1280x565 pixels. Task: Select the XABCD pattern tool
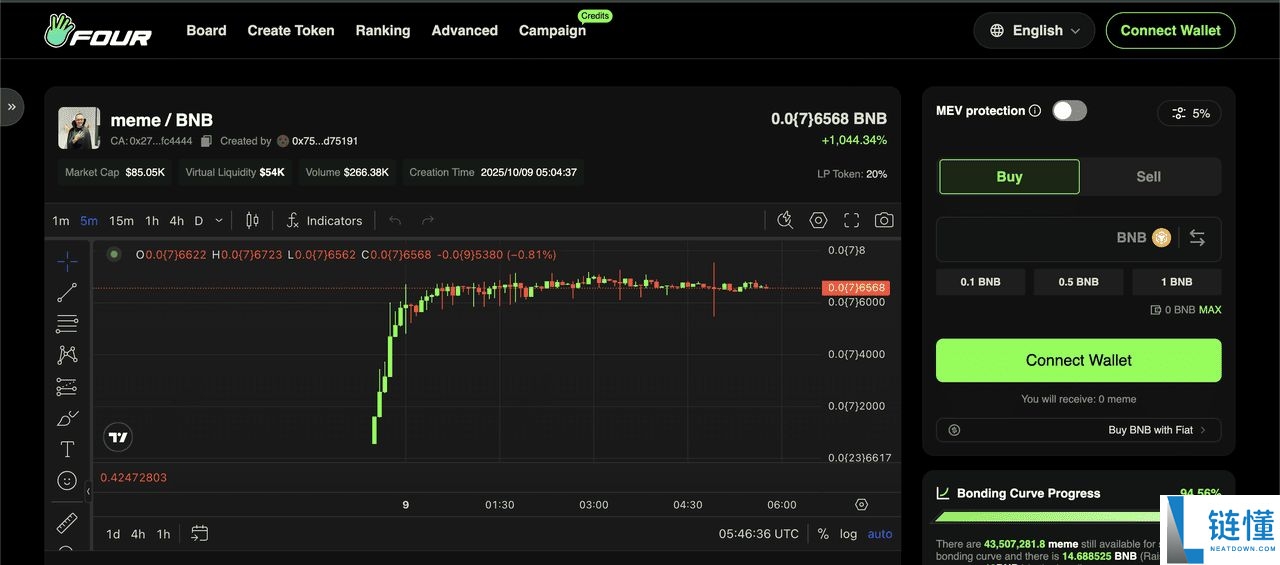point(67,355)
